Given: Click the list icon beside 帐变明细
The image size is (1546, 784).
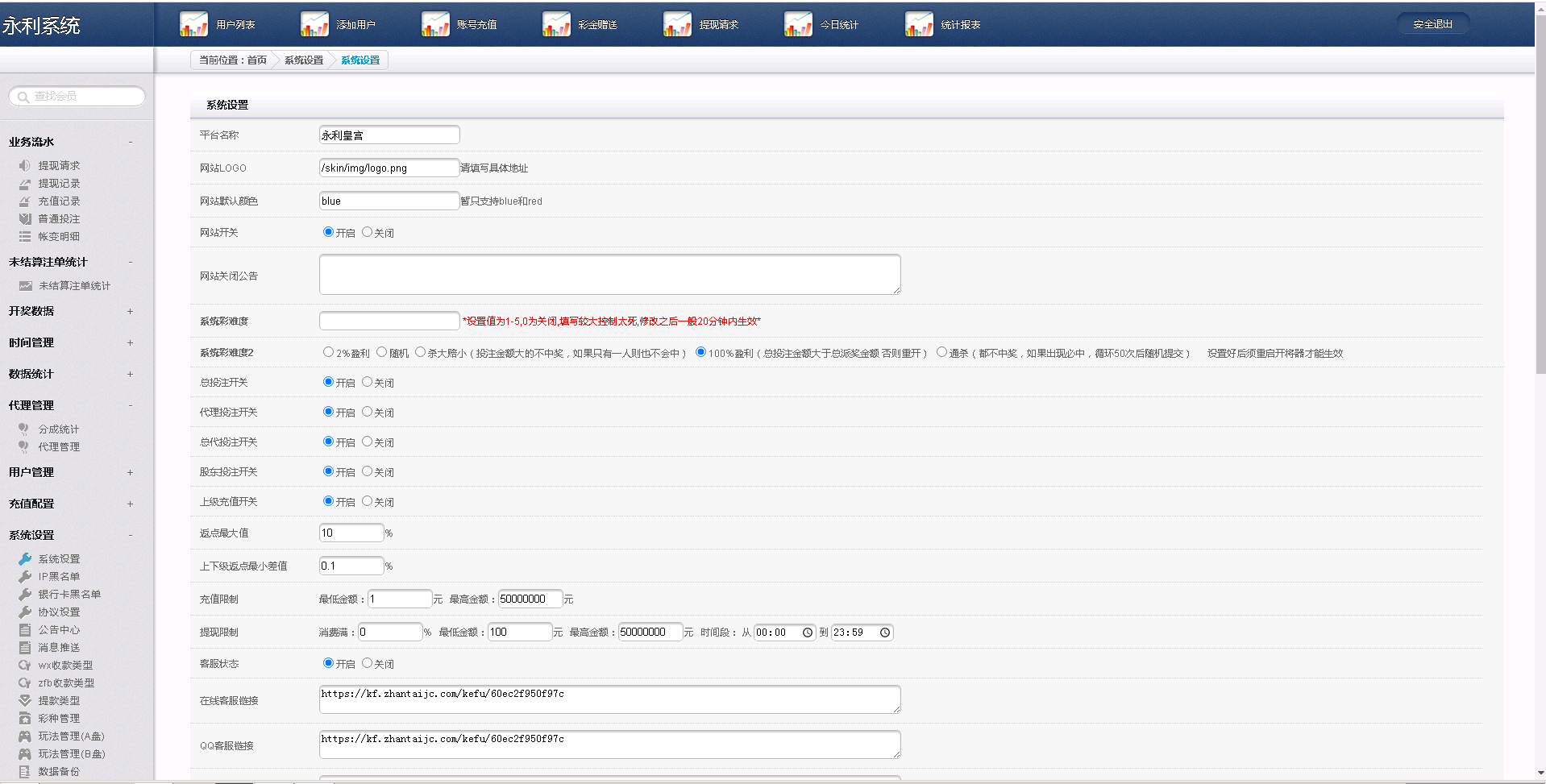Looking at the screenshot, I should pos(25,237).
